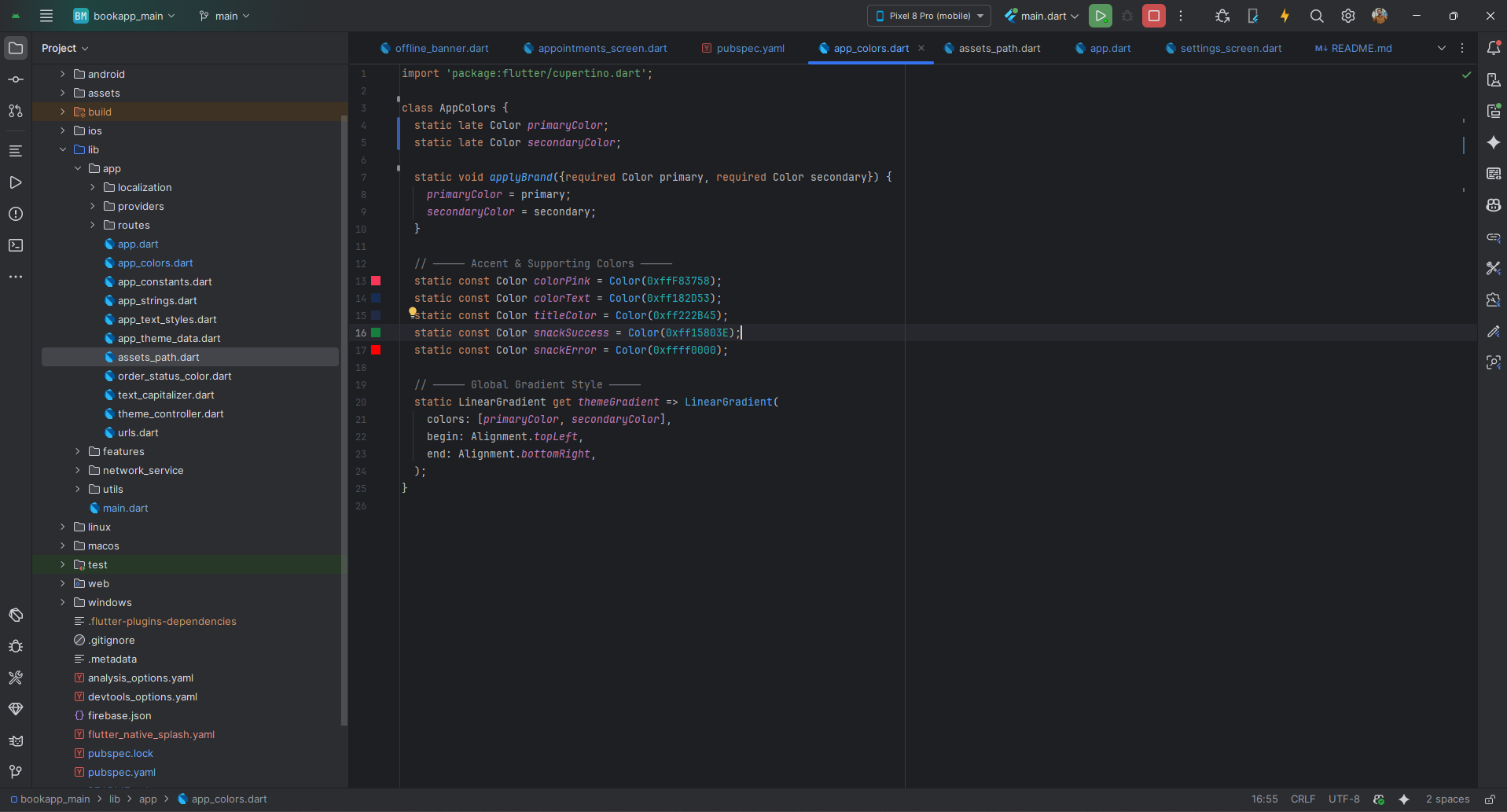Open the Device Manager icon in the toolbar
This screenshot has width=1507, height=812.
pos(1253,16)
